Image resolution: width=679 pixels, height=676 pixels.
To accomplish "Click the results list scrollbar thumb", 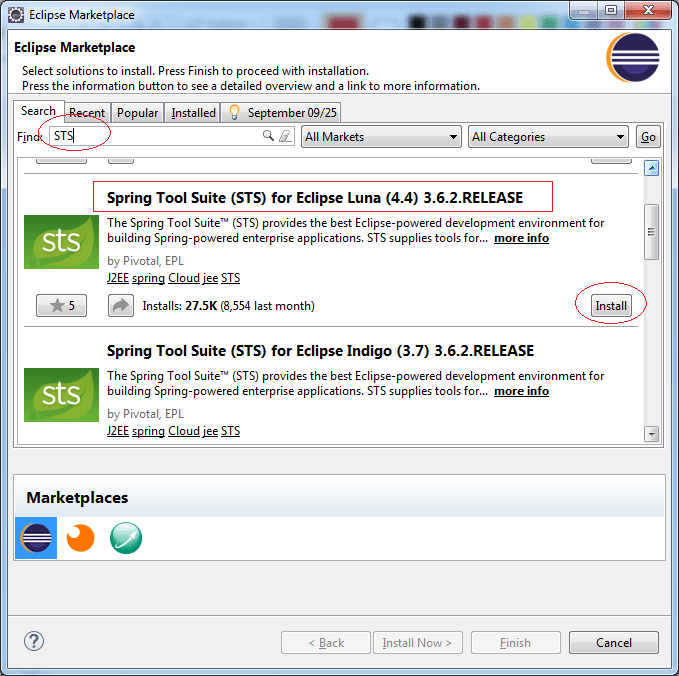I will click(x=651, y=232).
